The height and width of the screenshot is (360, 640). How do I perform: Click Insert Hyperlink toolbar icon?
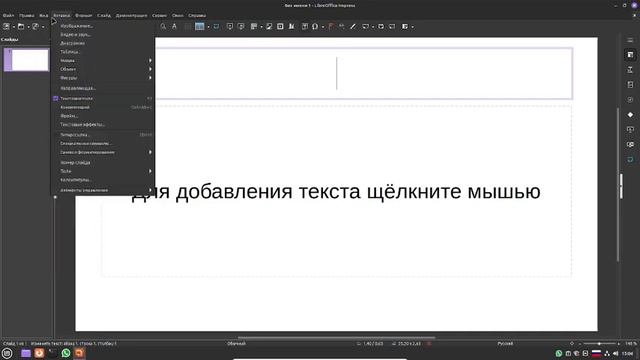342,27
